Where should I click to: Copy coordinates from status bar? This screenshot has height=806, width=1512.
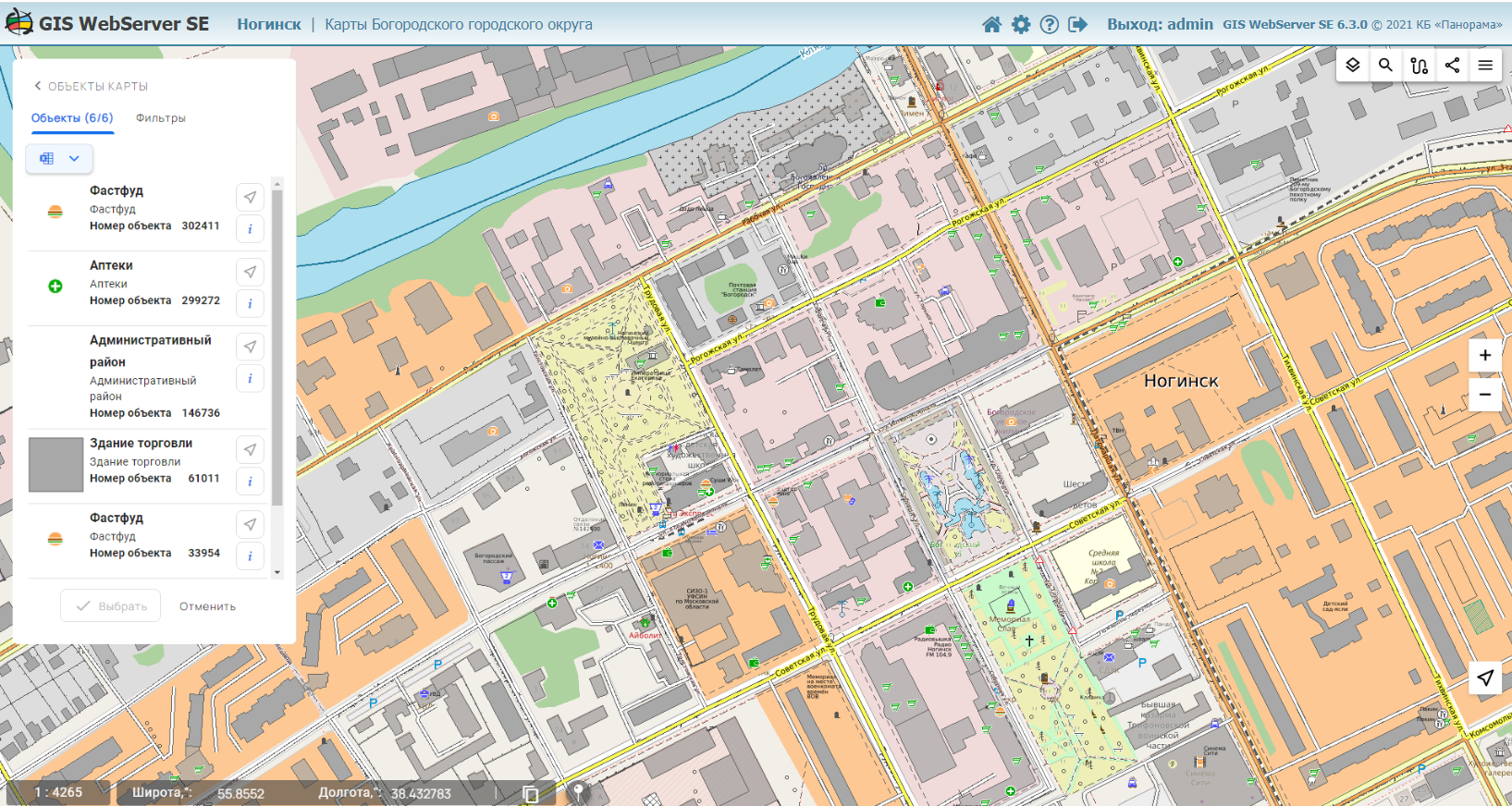[x=531, y=794]
